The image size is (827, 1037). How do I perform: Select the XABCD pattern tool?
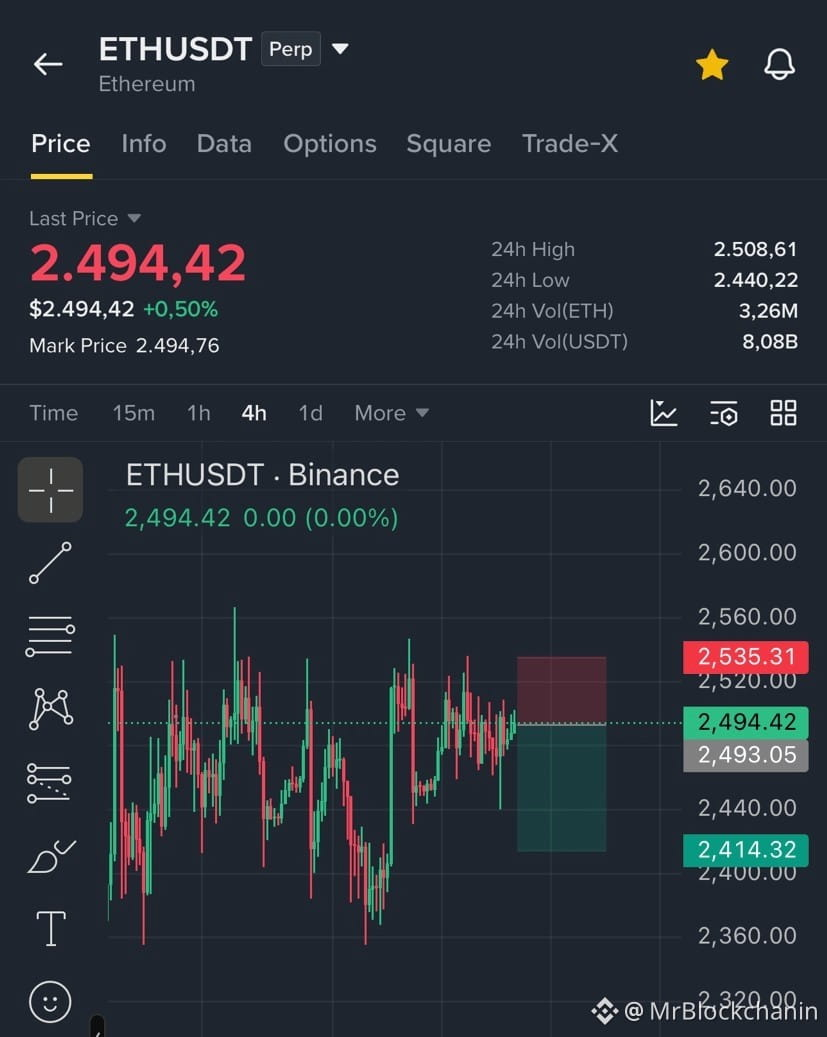[51, 708]
